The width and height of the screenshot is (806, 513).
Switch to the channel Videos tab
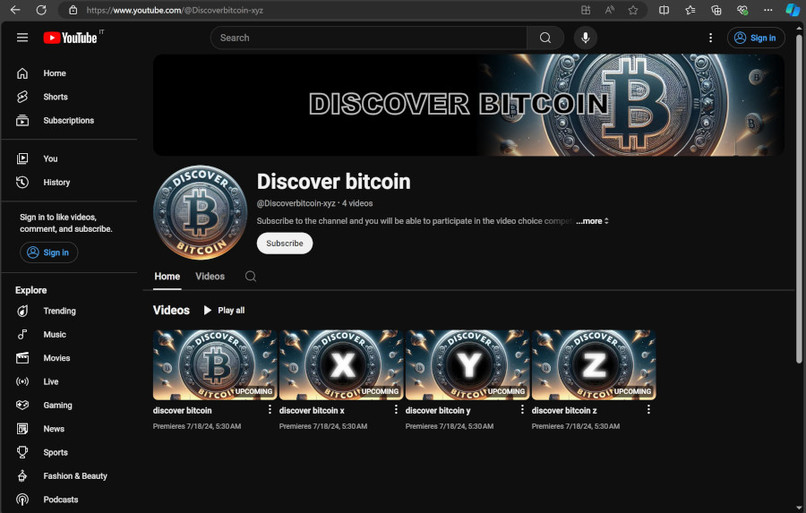(210, 277)
